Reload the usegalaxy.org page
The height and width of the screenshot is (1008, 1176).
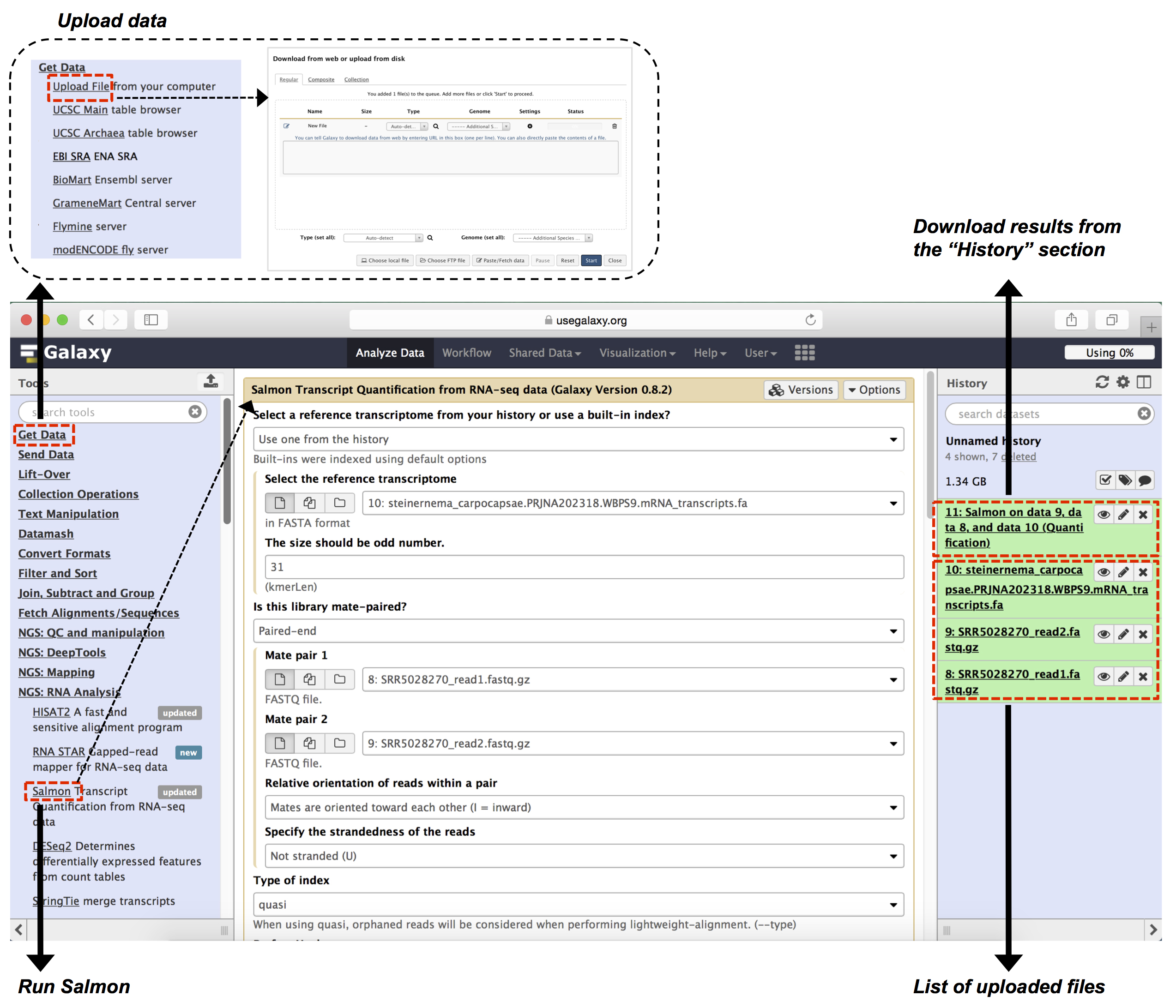(810, 320)
